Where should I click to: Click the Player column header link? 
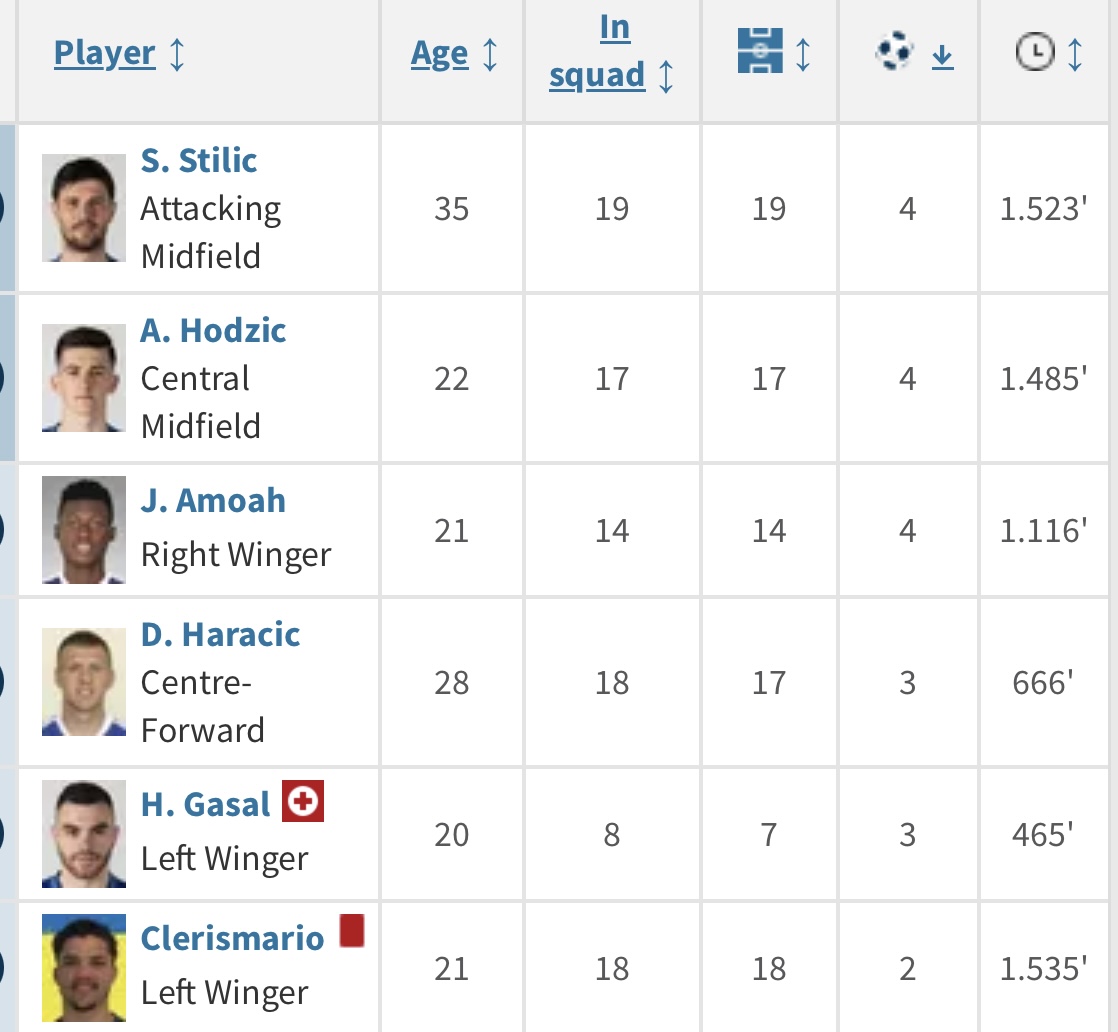coord(105,52)
